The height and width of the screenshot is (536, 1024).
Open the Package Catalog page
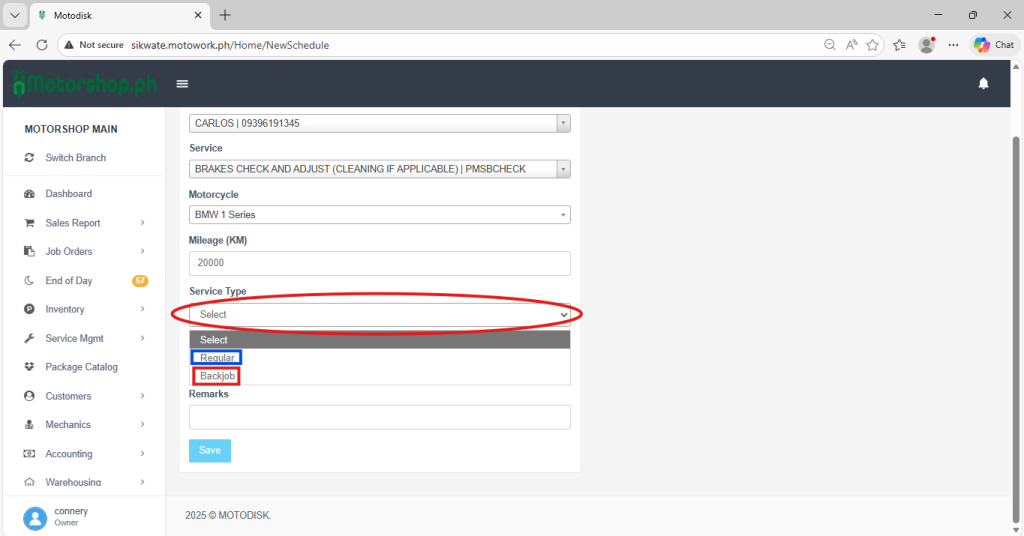[x=81, y=367]
